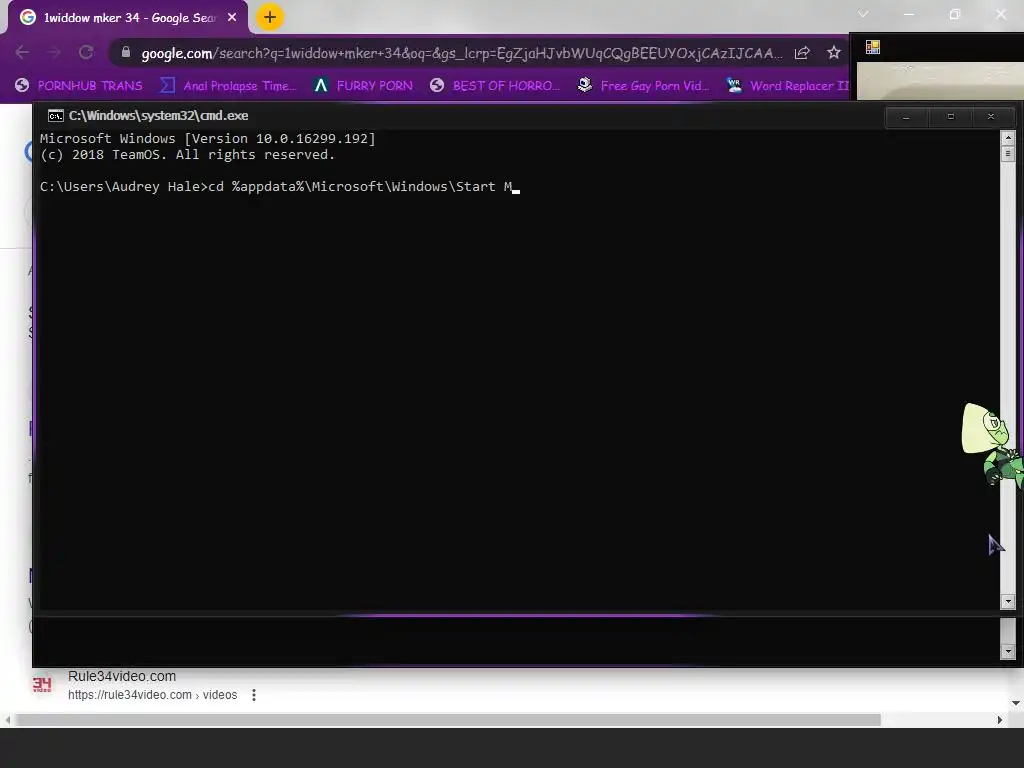Click the Chrome back arrow button
The height and width of the screenshot is (768, 1024).
pyautogui.click(x=22, y=52)
